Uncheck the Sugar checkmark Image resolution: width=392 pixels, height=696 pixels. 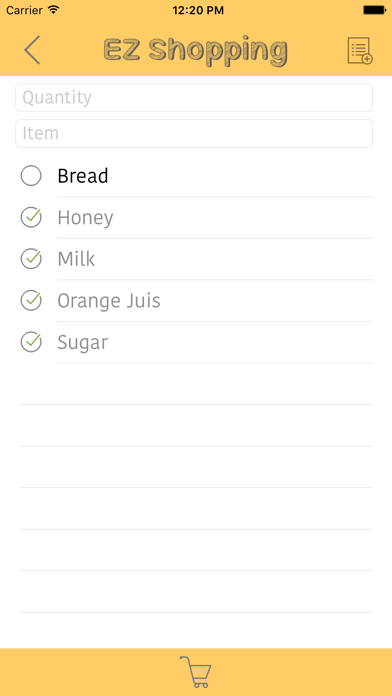31,342
